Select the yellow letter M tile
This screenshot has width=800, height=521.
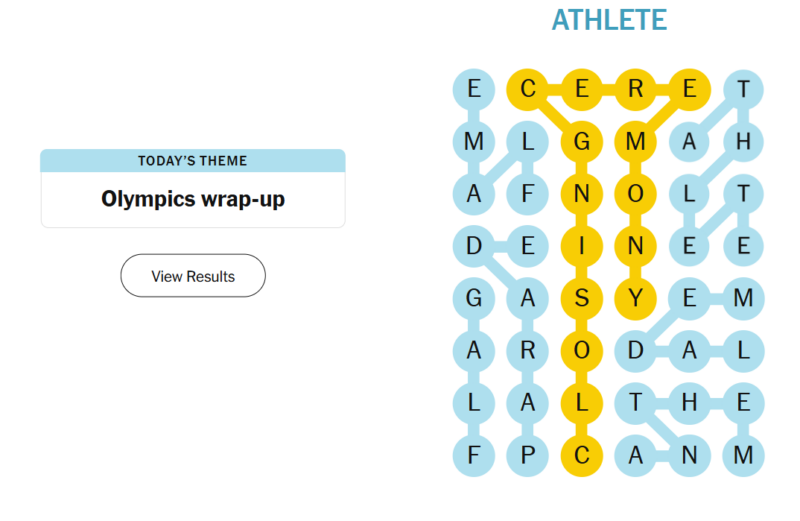635,142
